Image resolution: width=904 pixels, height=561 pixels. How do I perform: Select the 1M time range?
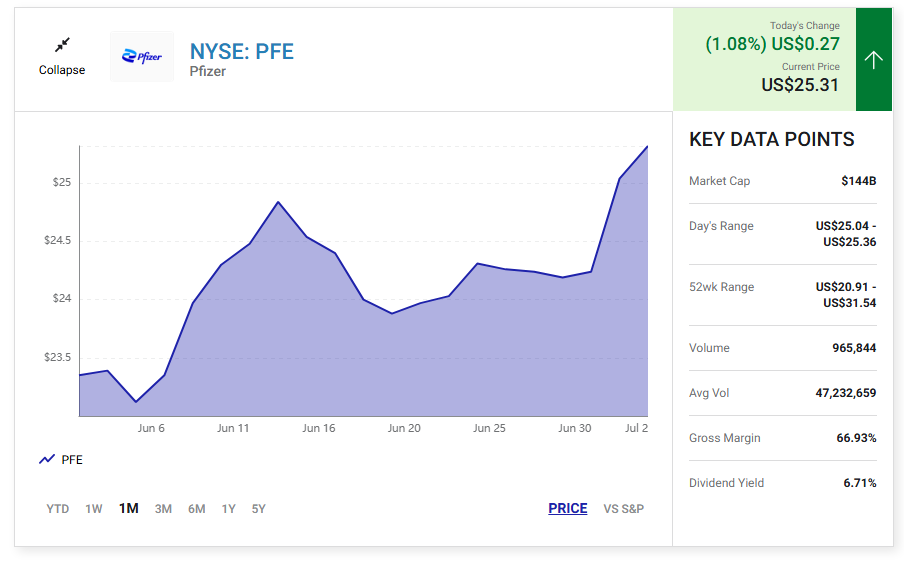[129, 509]
